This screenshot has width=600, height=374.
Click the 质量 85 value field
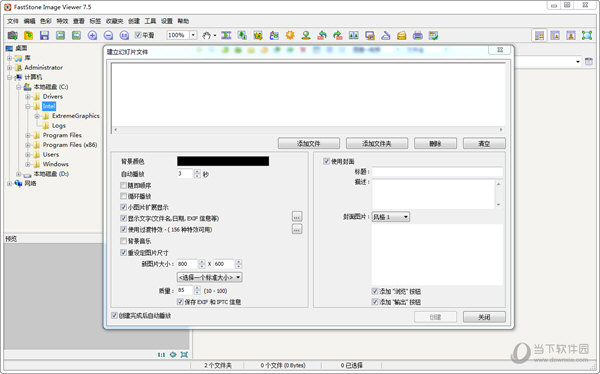coord(185,291)
